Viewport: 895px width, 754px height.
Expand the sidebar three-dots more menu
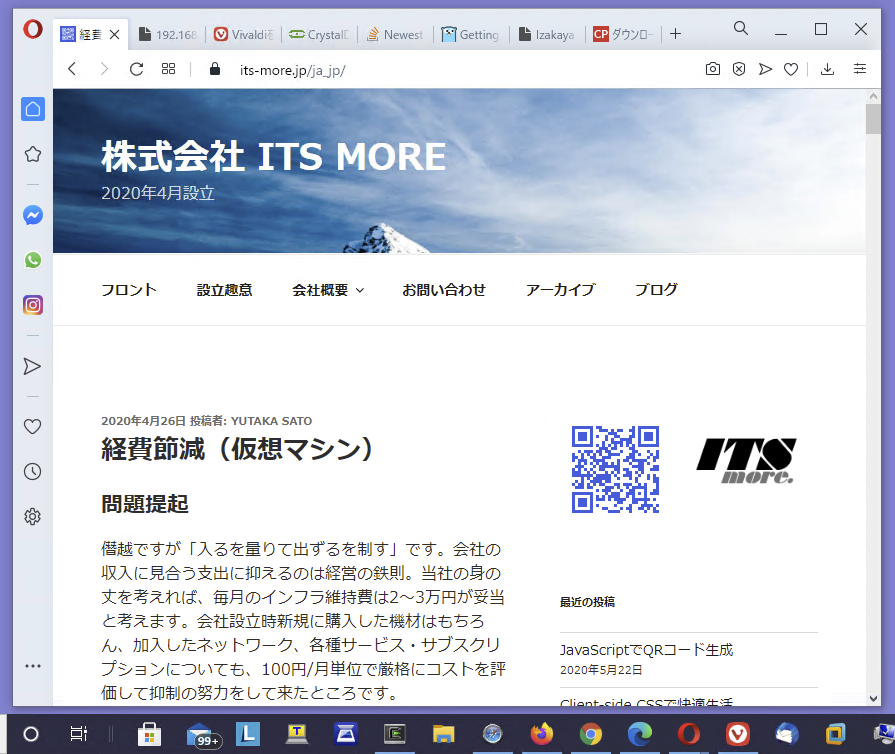pyautogui.click(x=33, y=666)
